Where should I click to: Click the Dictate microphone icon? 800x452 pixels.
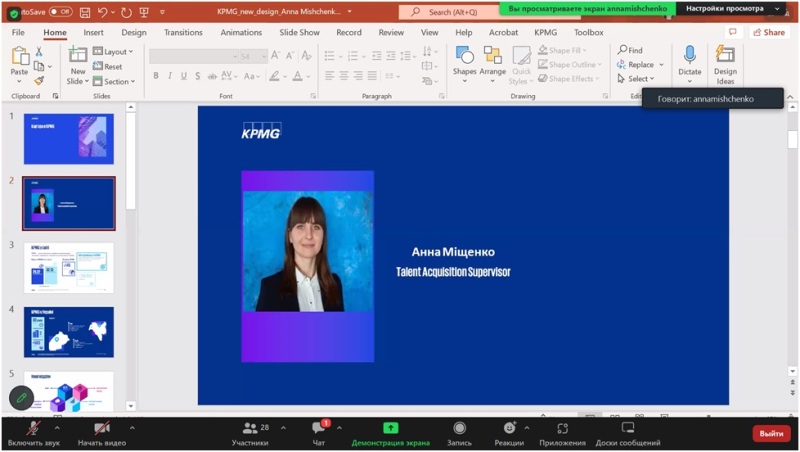click(x=689, y=55)
